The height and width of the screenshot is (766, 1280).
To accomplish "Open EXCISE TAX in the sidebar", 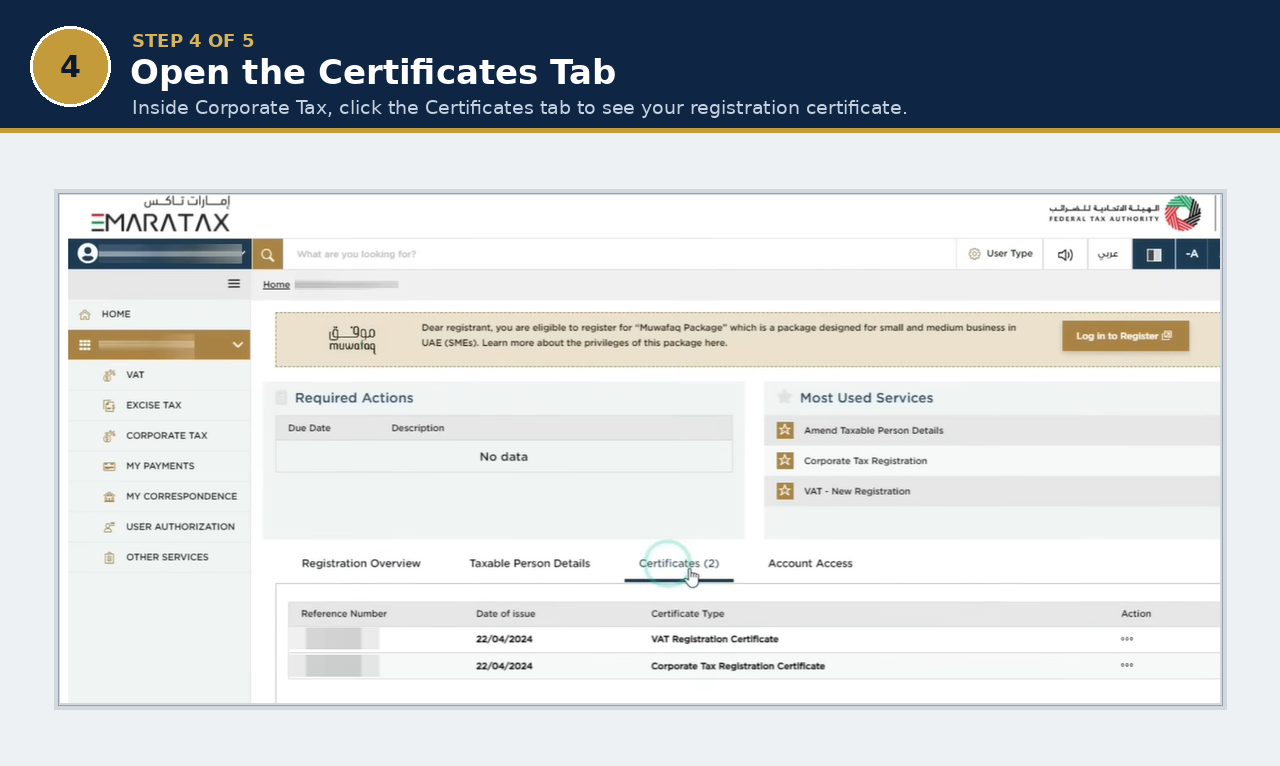I will tap(154, 405).
